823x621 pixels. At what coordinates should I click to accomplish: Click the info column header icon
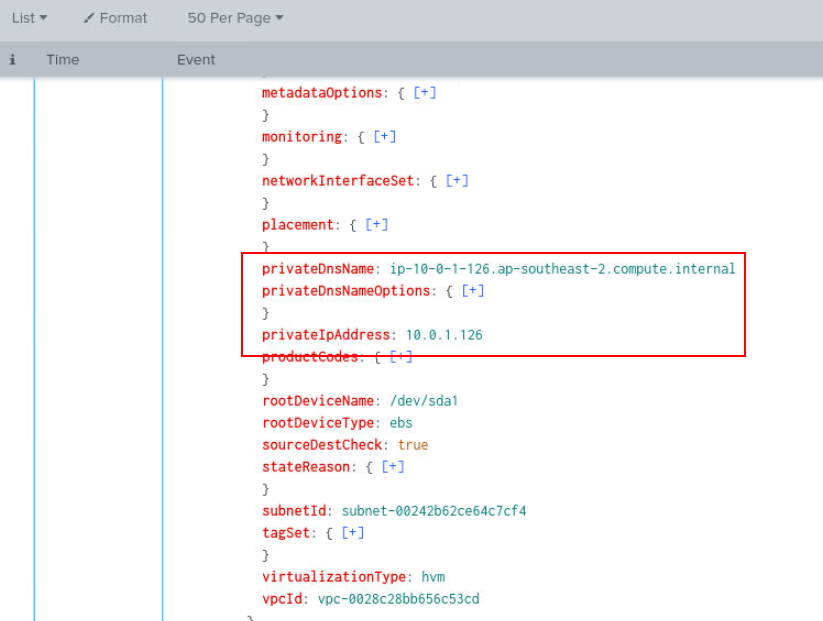12,60
